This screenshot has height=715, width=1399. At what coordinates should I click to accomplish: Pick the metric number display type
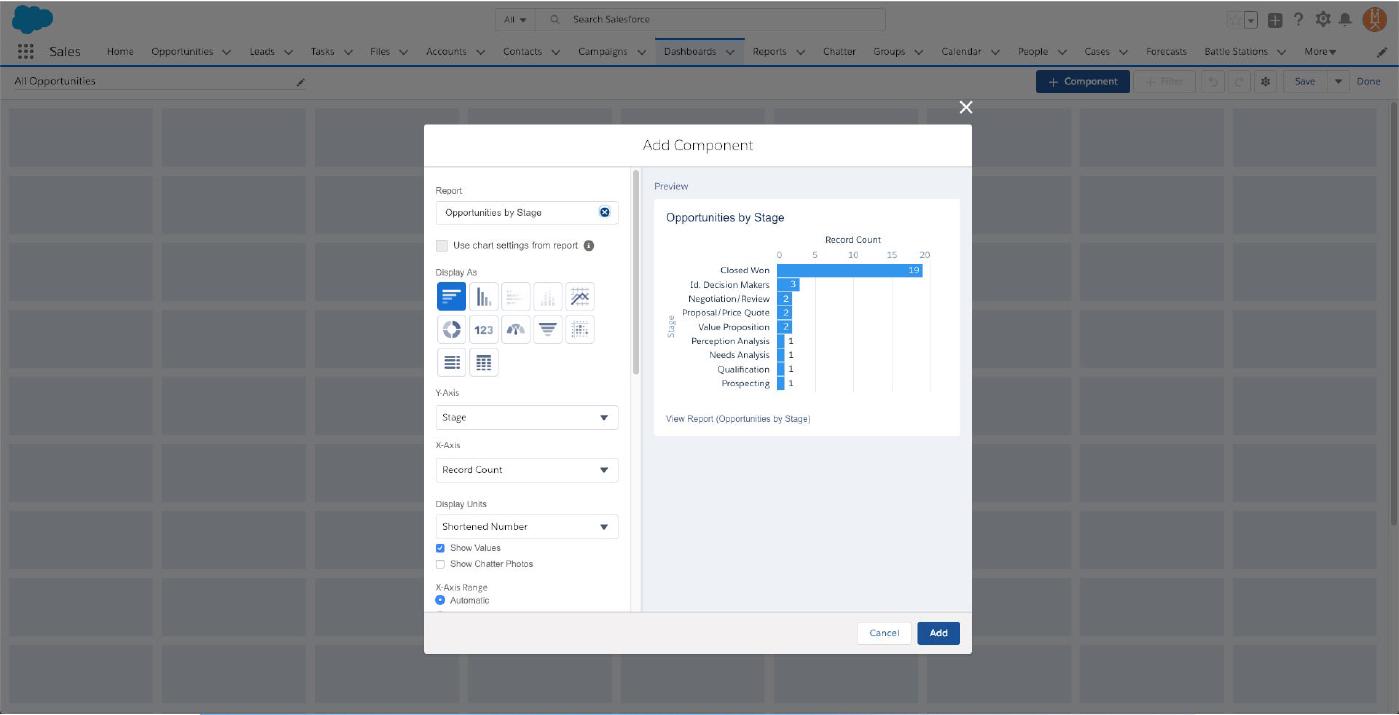(484, 330)
